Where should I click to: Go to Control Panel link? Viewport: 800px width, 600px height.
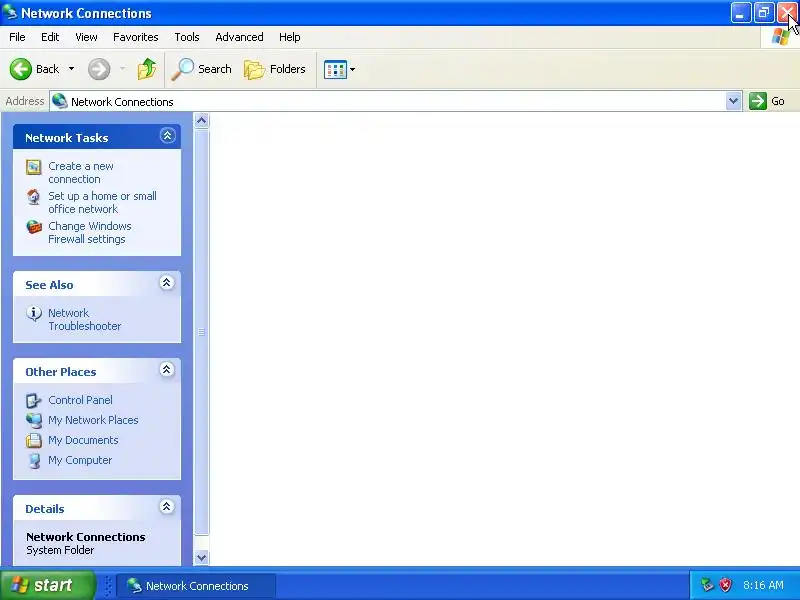(x=80, y=400)
